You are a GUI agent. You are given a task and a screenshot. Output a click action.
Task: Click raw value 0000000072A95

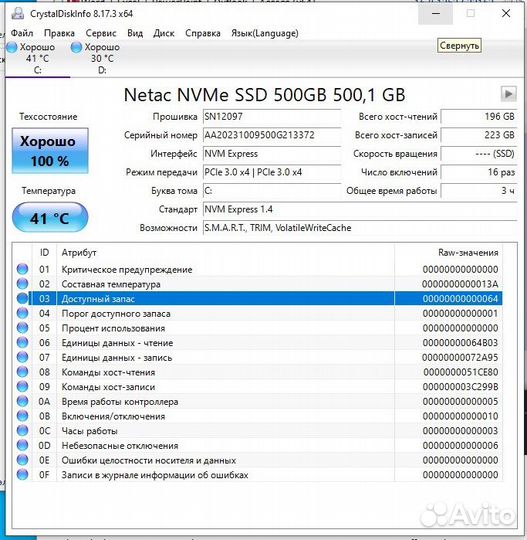click(460, 358)
